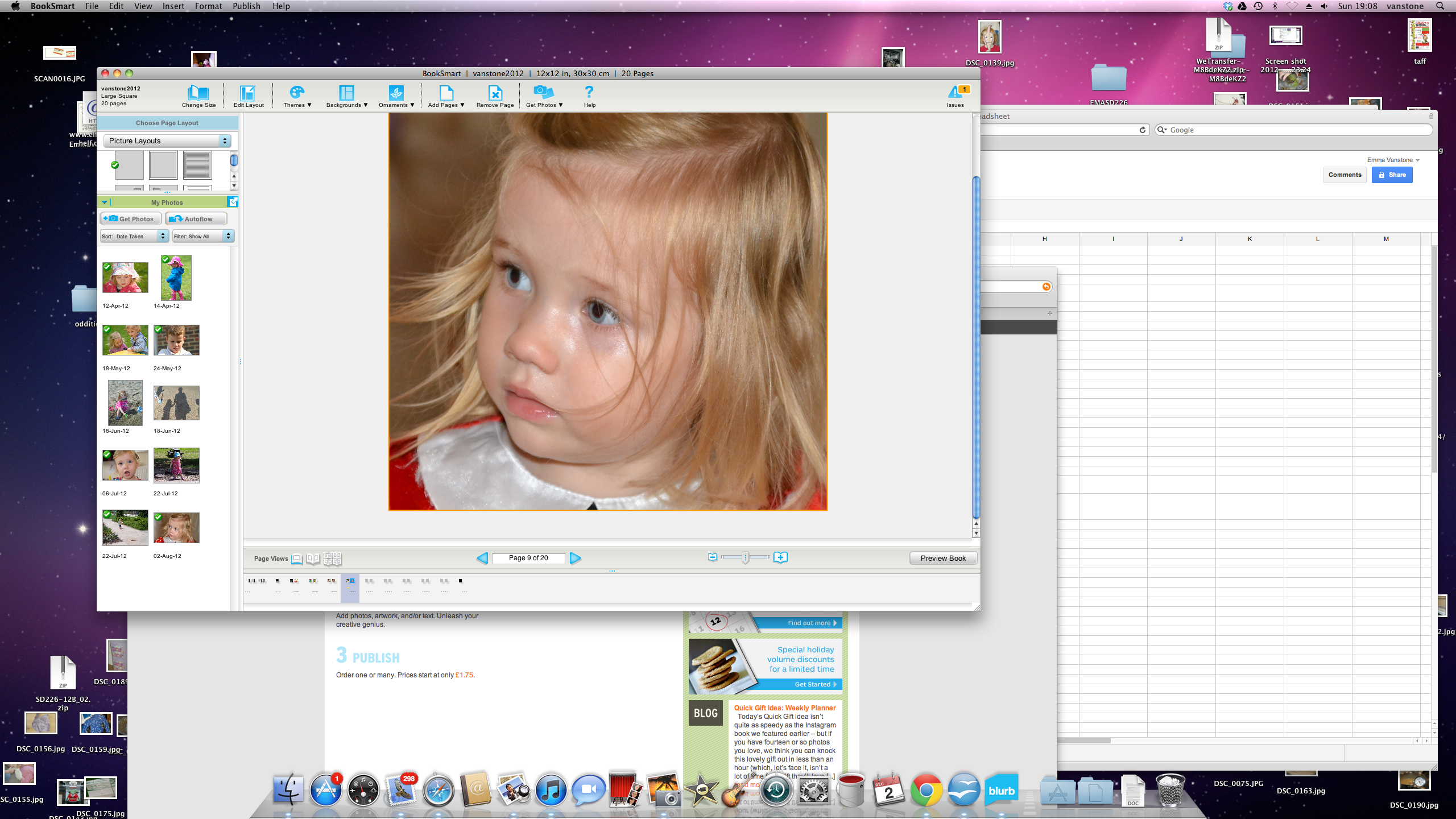Switch to multi-page thumbnail view
The height and width of the screenshot is (819, 1456).
click(x=332, y=559)
